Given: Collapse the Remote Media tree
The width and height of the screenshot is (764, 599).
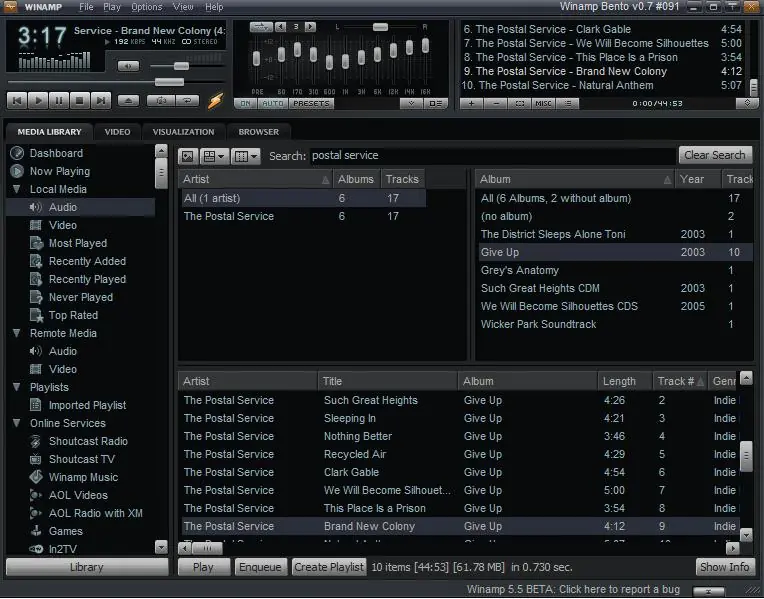Looking at the screenshot, I should 17,333.
